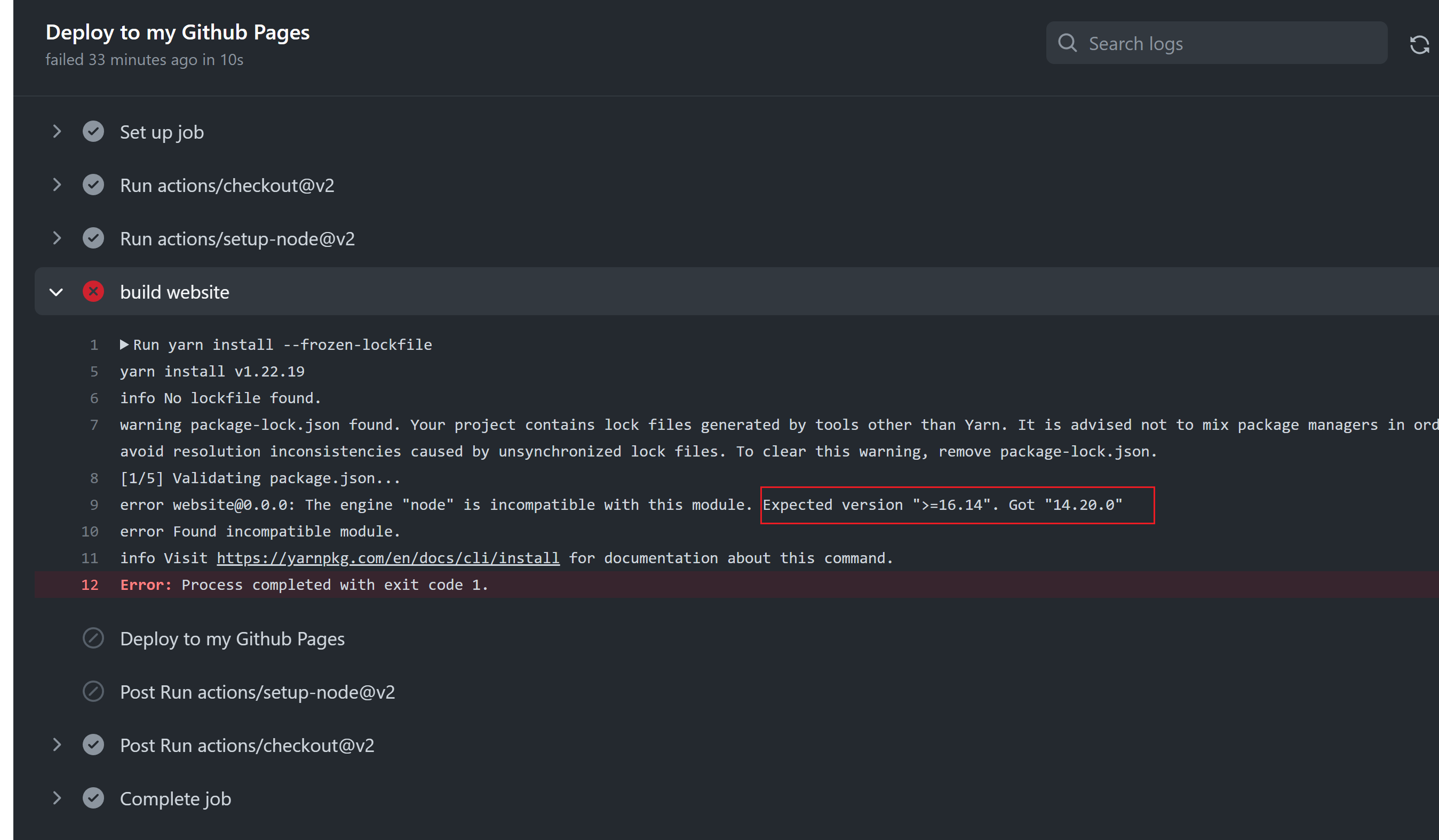Select the build website step header

(174, 292)
